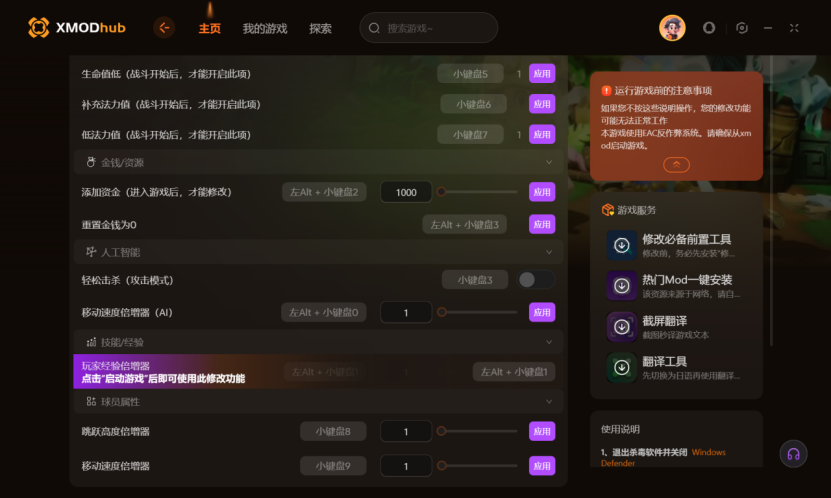Open the headset support icon
This screenshot has height=498, width=831.
(793, 454)
